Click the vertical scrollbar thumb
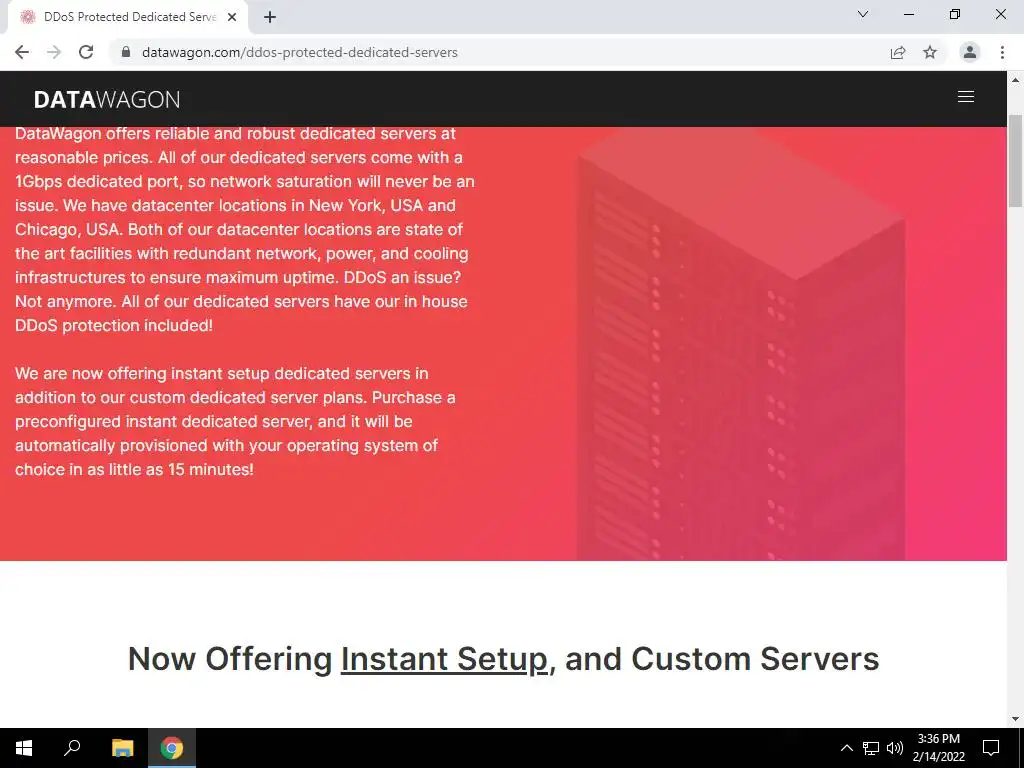Screen dimensions: 1024x768 [x=1016, y=161]
